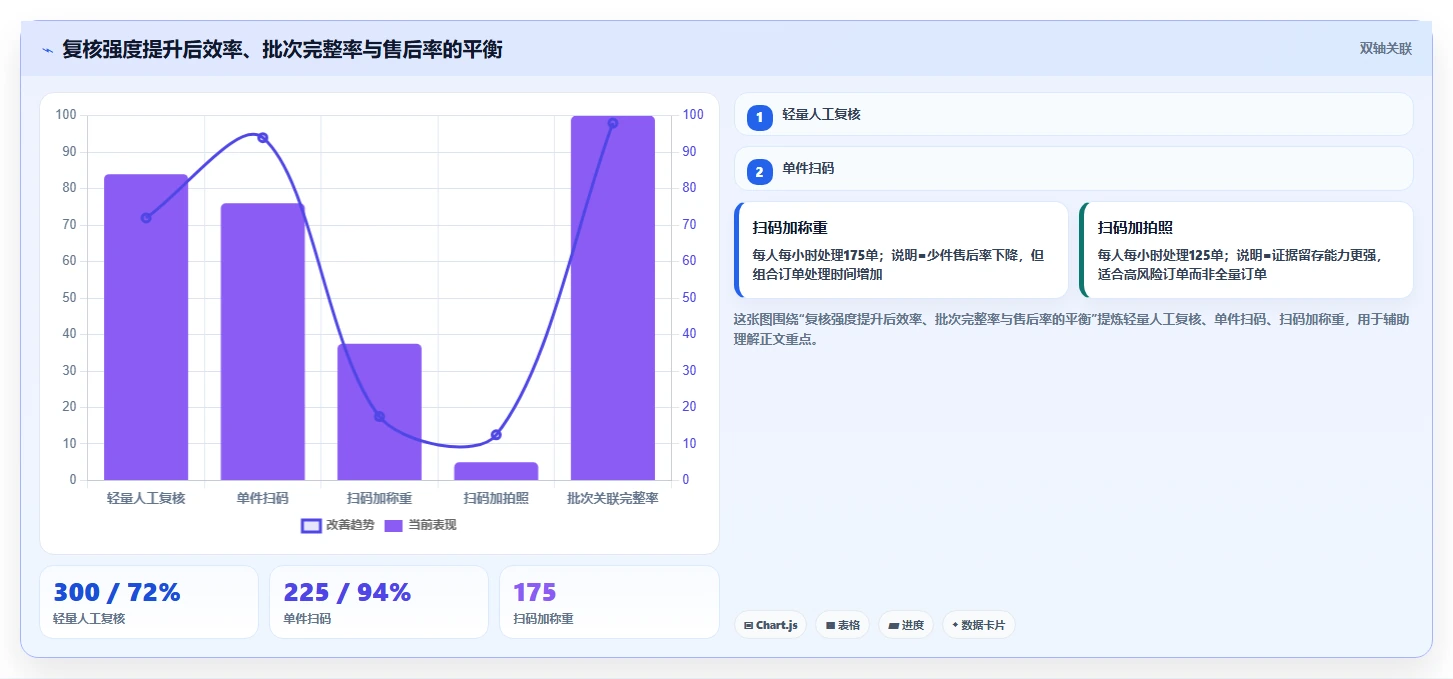Click the 175 扫码加称重 stat card
The image size is (1453, 679).
(x=609, y=602)
